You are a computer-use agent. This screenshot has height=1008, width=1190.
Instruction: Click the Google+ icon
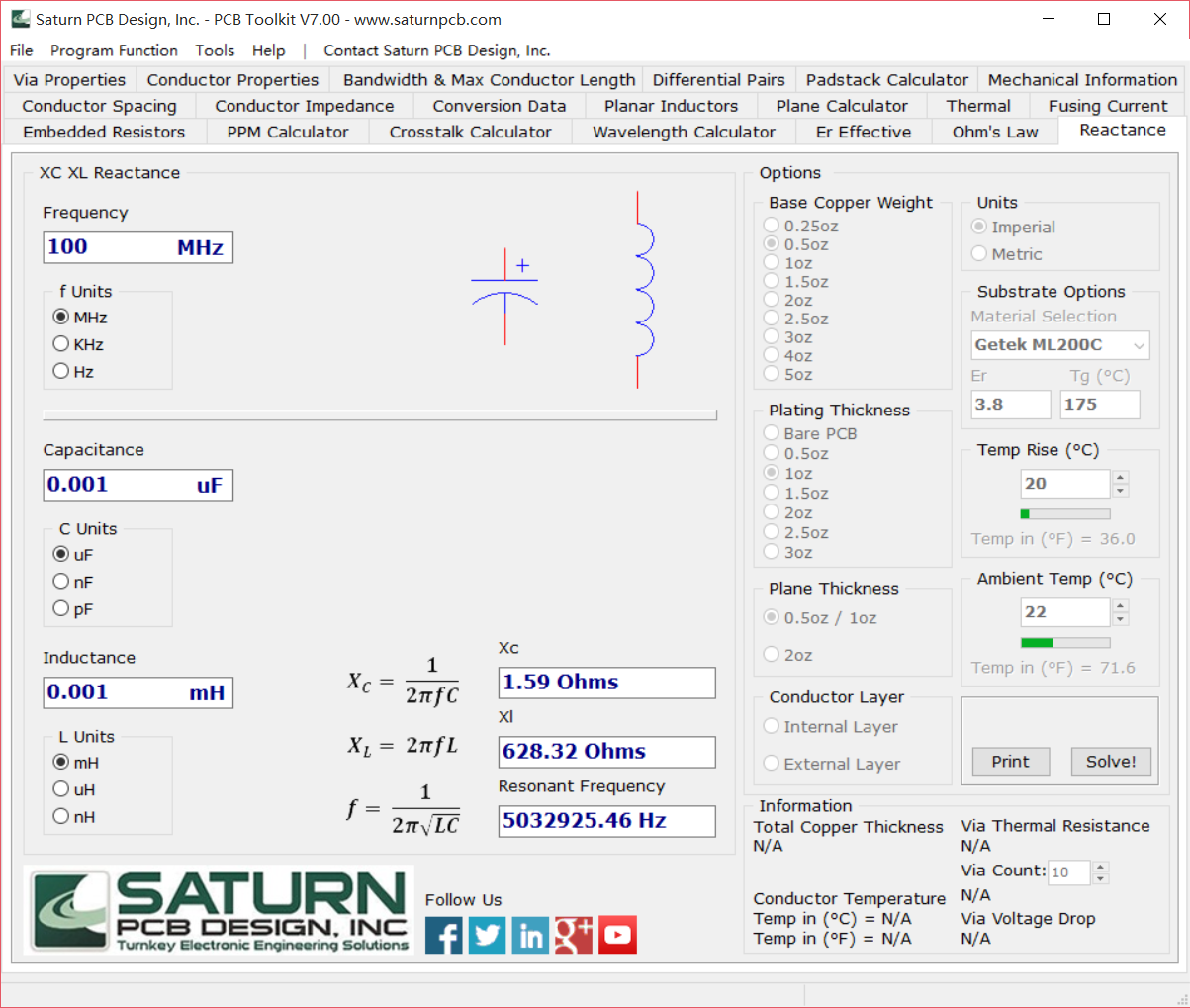[574, 934]
